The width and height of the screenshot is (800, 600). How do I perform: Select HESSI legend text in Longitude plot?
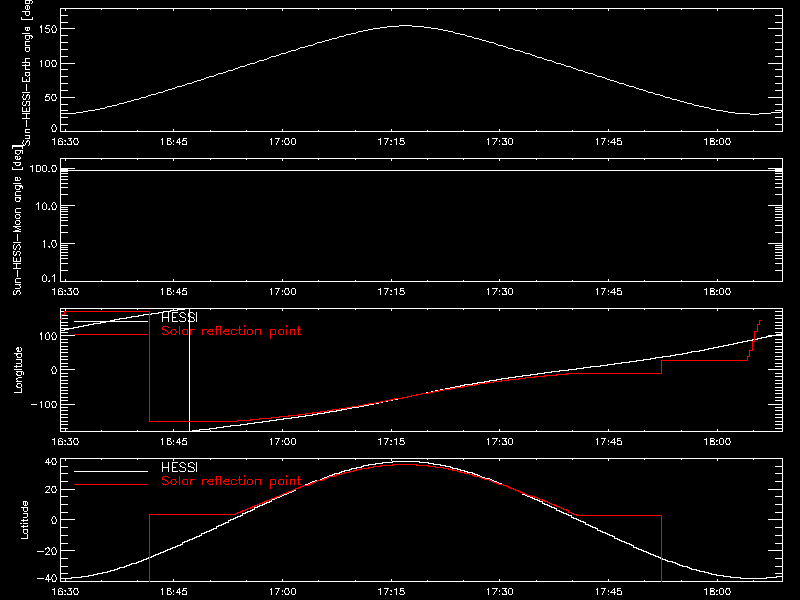click(179, 317)
